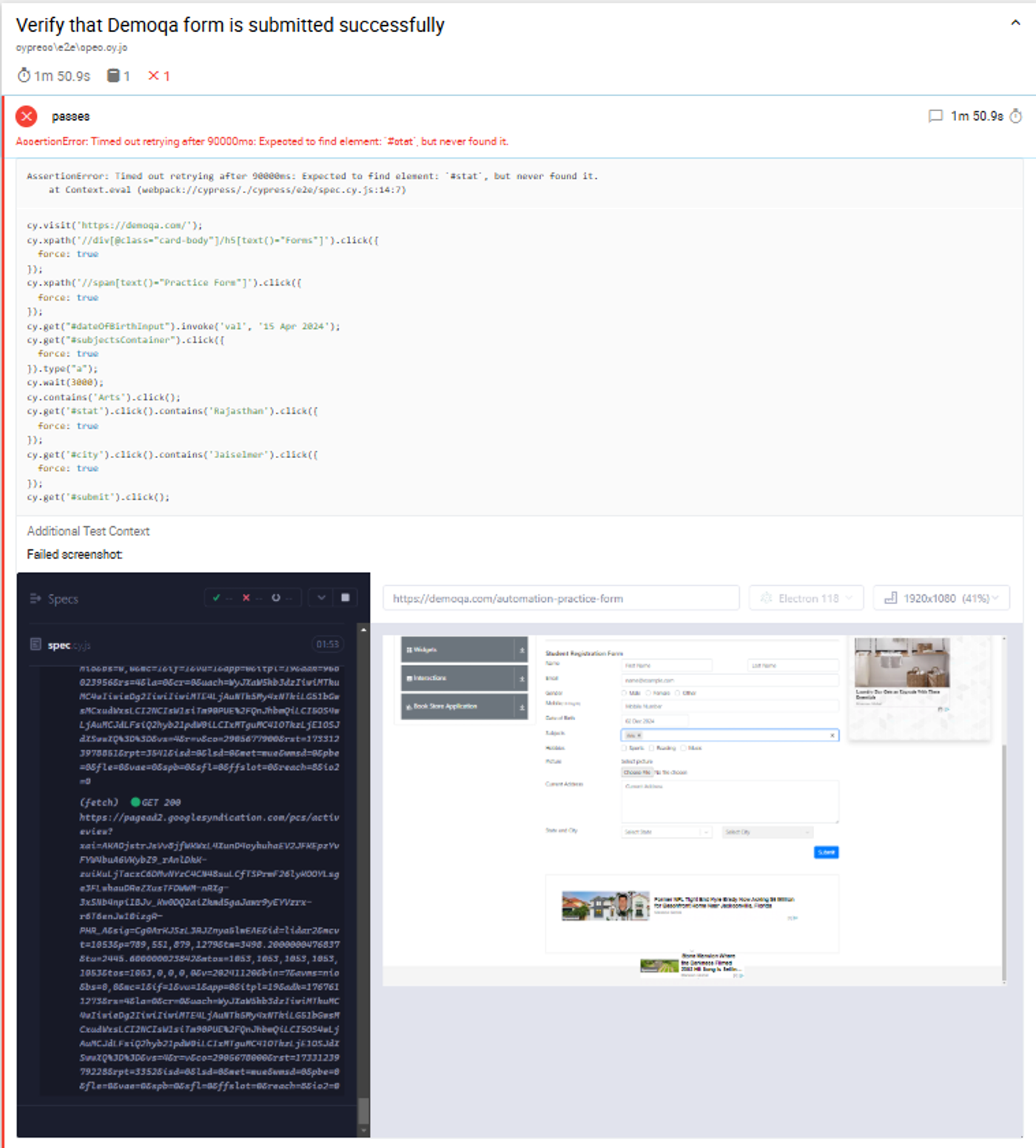Click the suite duration clock icon
Viewport: 1036px width, 1148px height.
pos(24,75)
